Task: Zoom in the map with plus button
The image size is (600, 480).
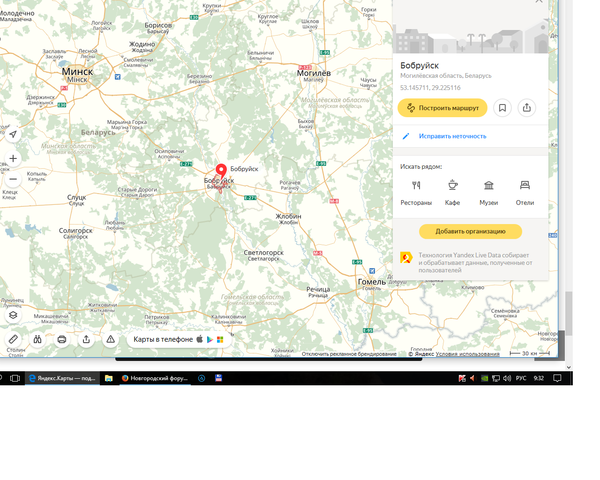Action: tap(13, 158)
